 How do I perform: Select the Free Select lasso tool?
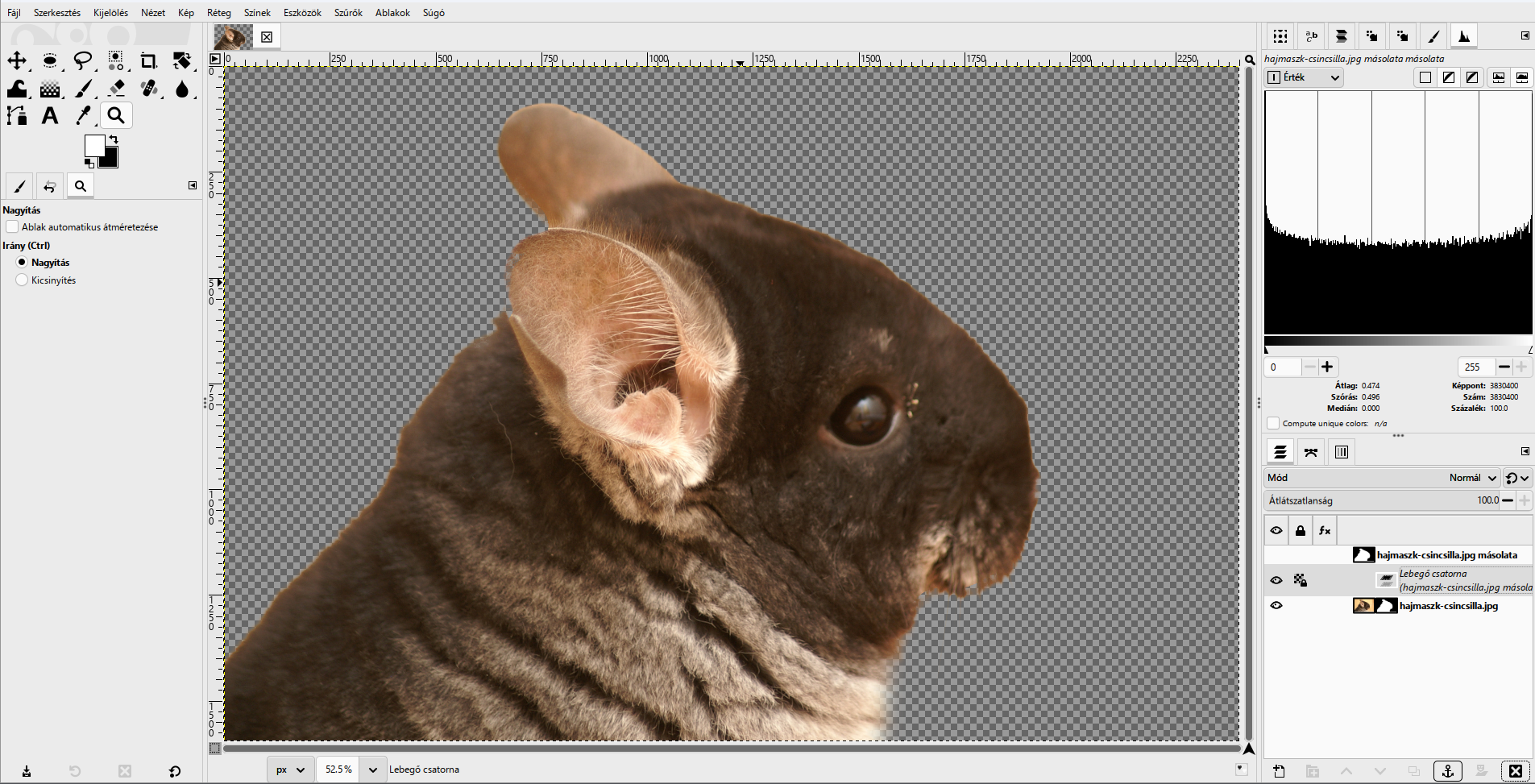click(83, 60)
